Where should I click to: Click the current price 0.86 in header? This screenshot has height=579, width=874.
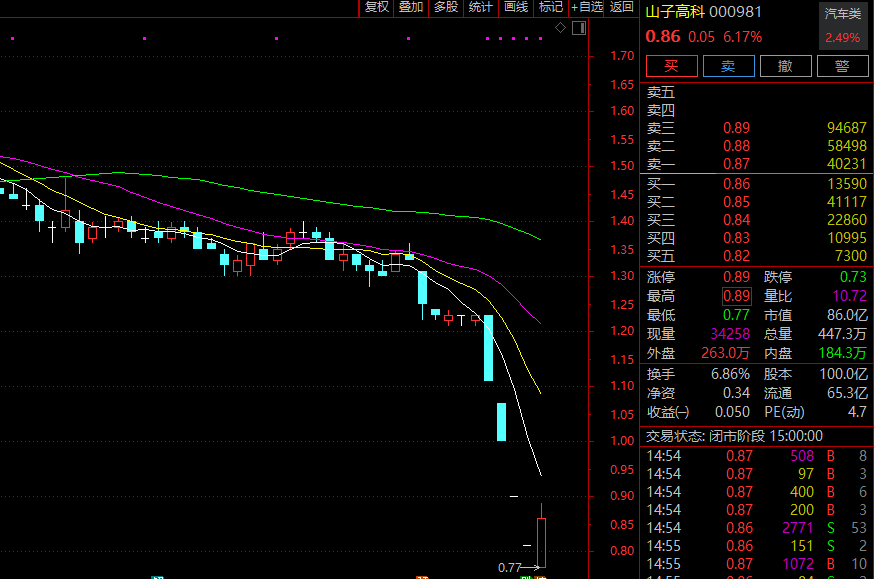click(663, 37)
